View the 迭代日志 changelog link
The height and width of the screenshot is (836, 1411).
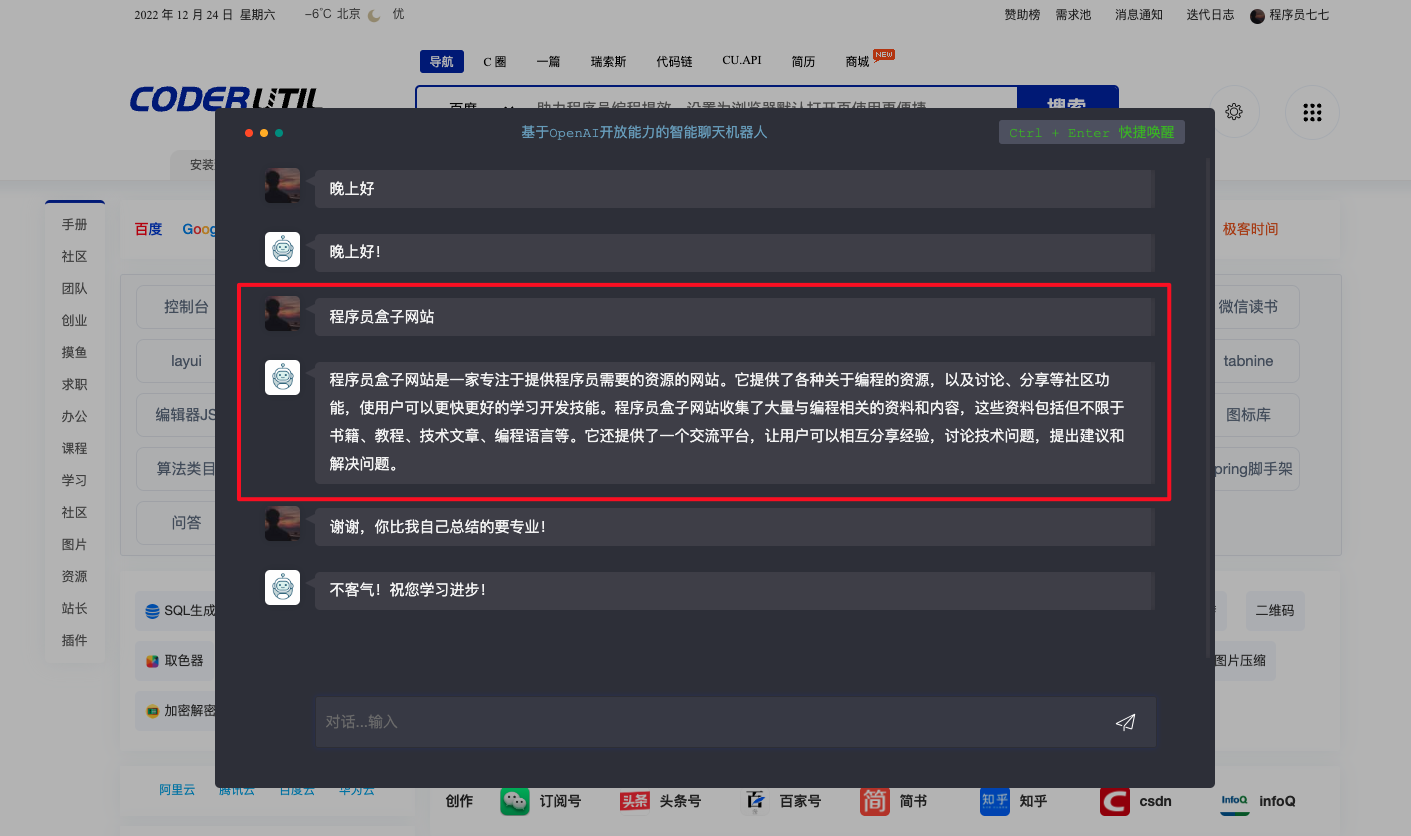(1210, 15)
